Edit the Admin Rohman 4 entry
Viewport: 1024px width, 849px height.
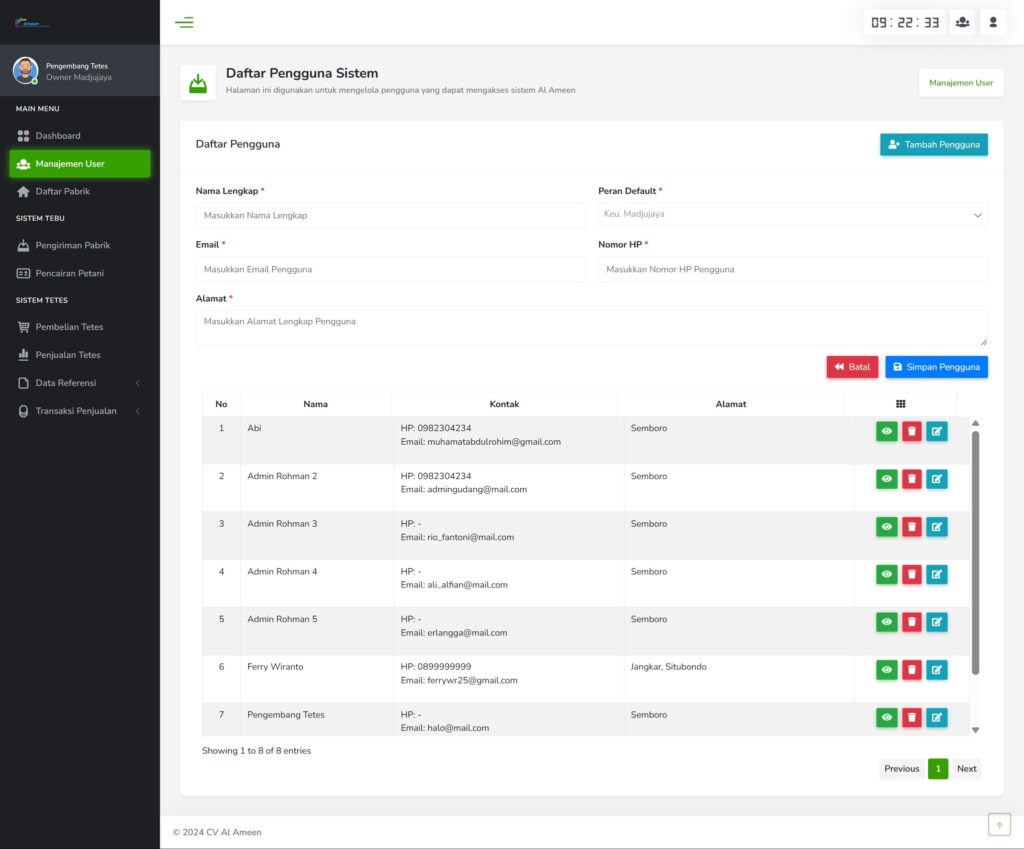pos(936,574)
